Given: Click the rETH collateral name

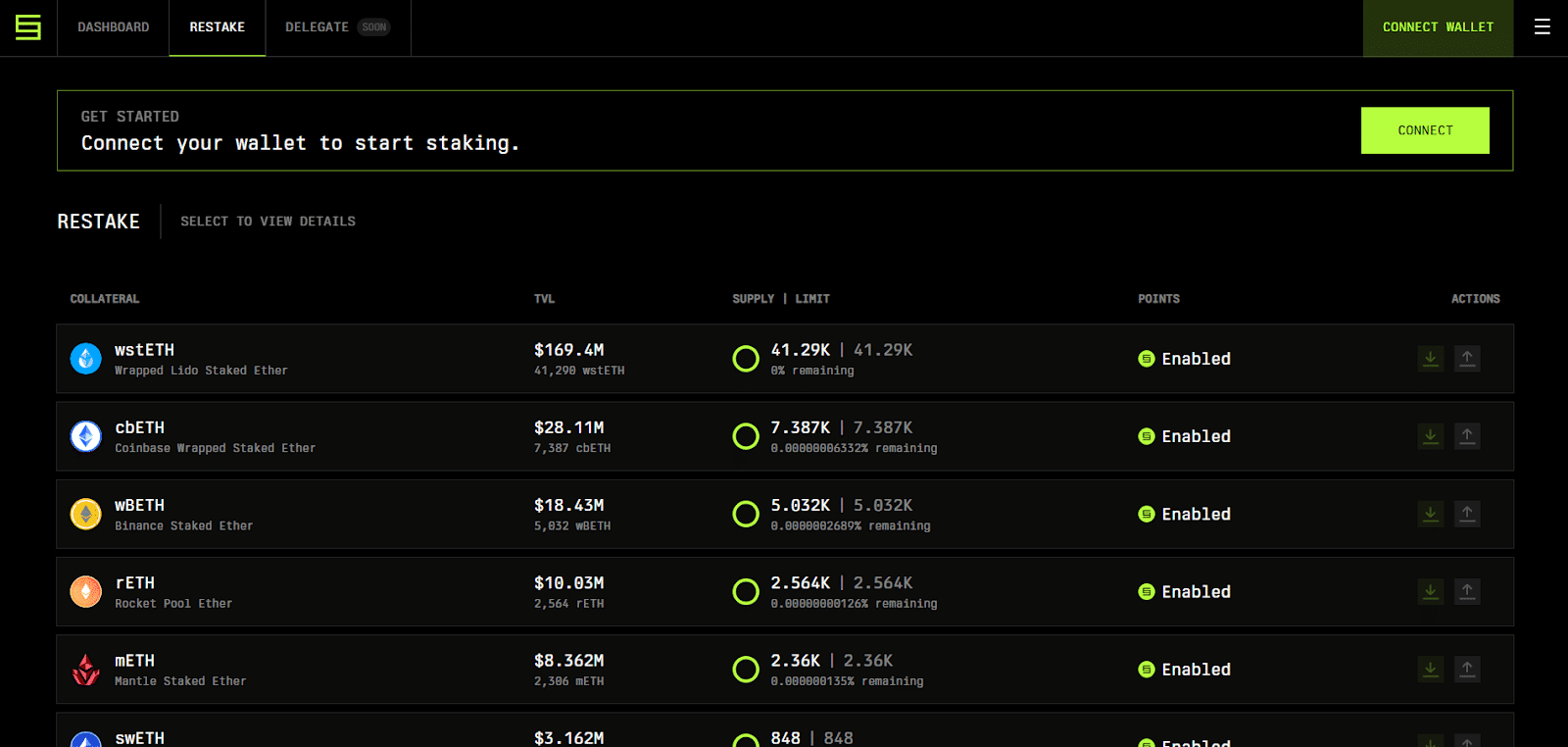Looking at the screenshot, I should click(135, 582).
